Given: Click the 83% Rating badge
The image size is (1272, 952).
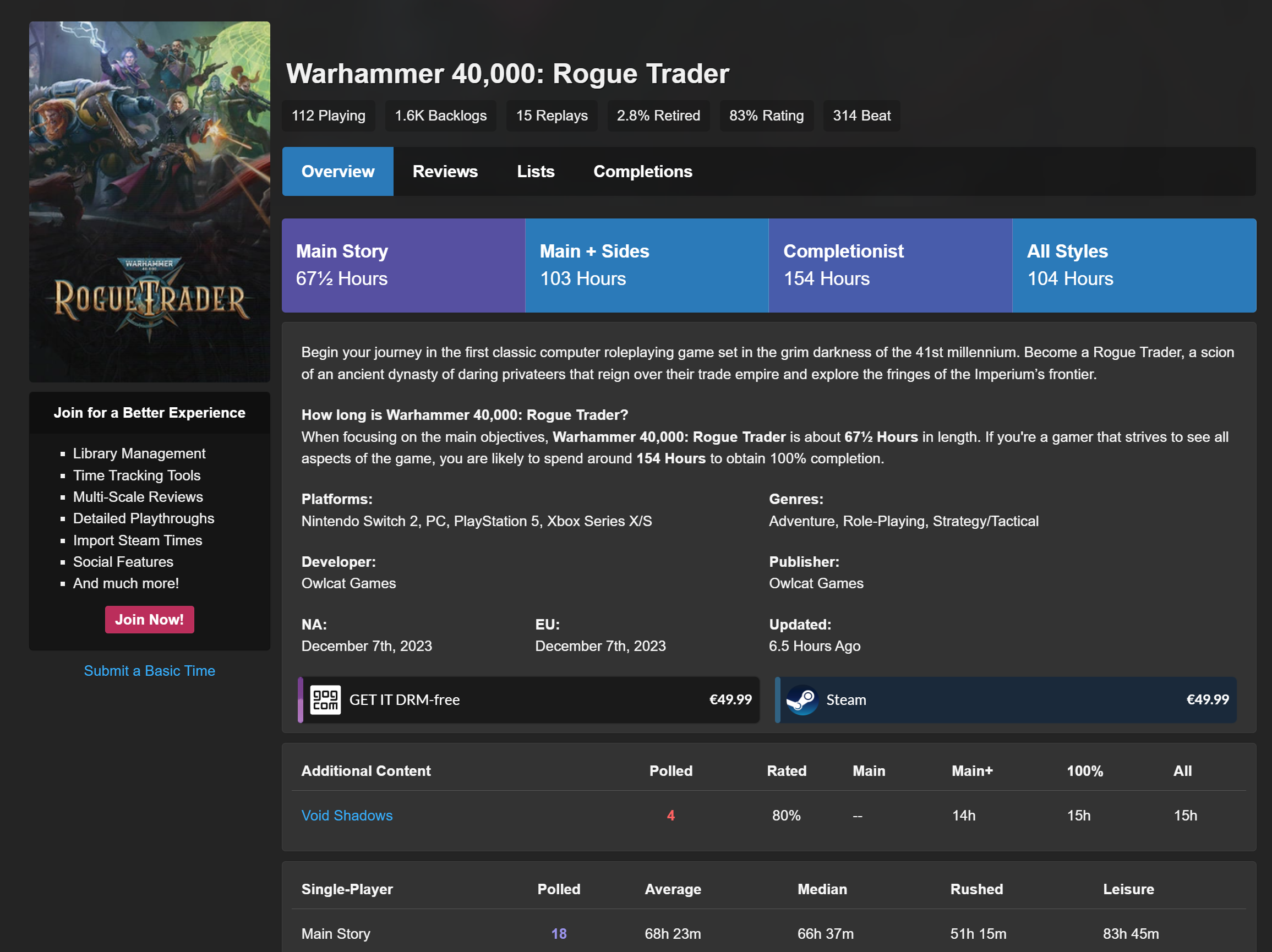Looking at the screenshot, I should click(x=766, y=116).
